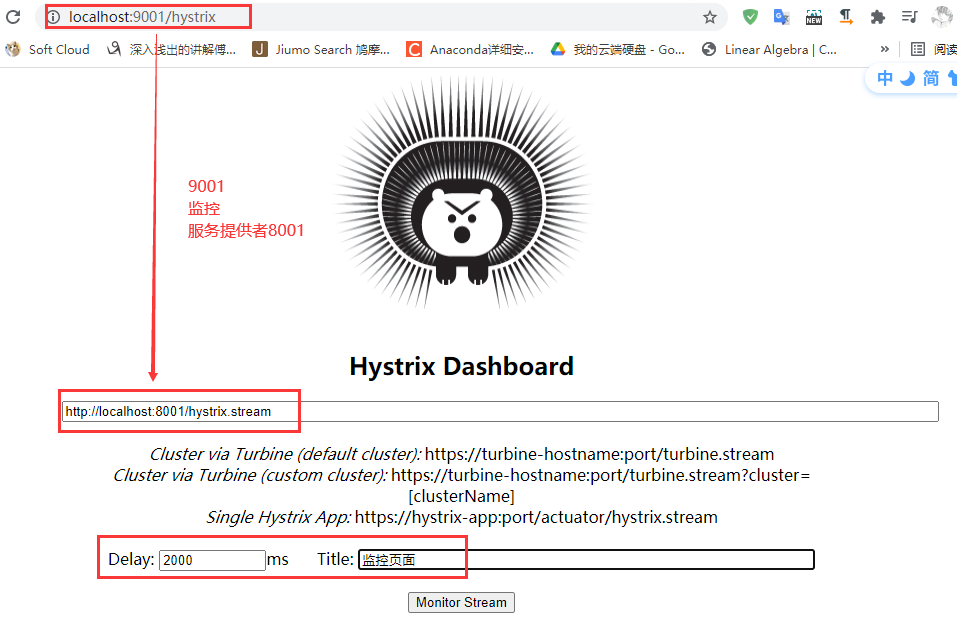Open the Jiumo Search bookmark
Viewport: 957px width, 618px height.
pyautogui.click(x=321, y=49)
